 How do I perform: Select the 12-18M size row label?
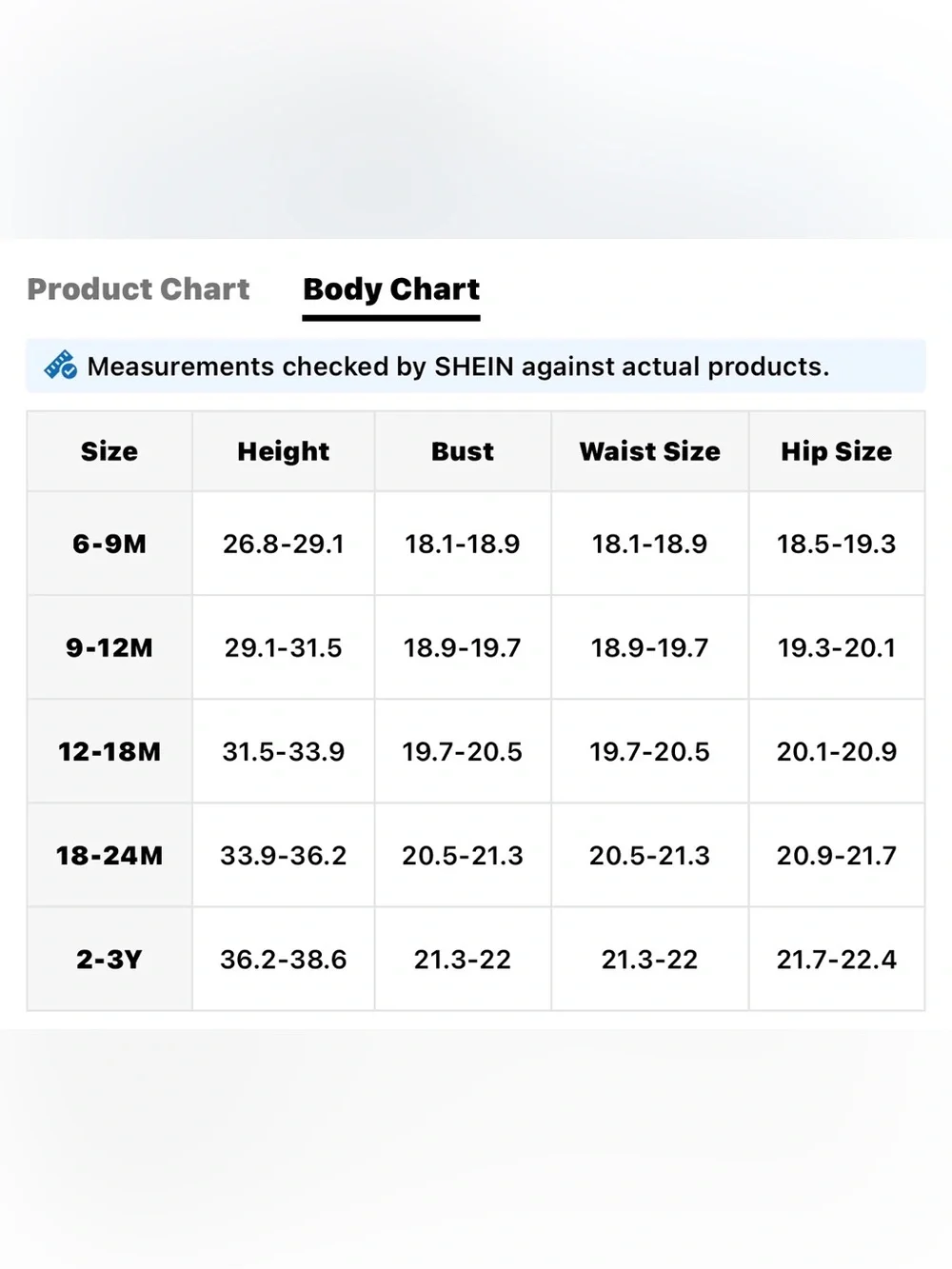[109, 751]
